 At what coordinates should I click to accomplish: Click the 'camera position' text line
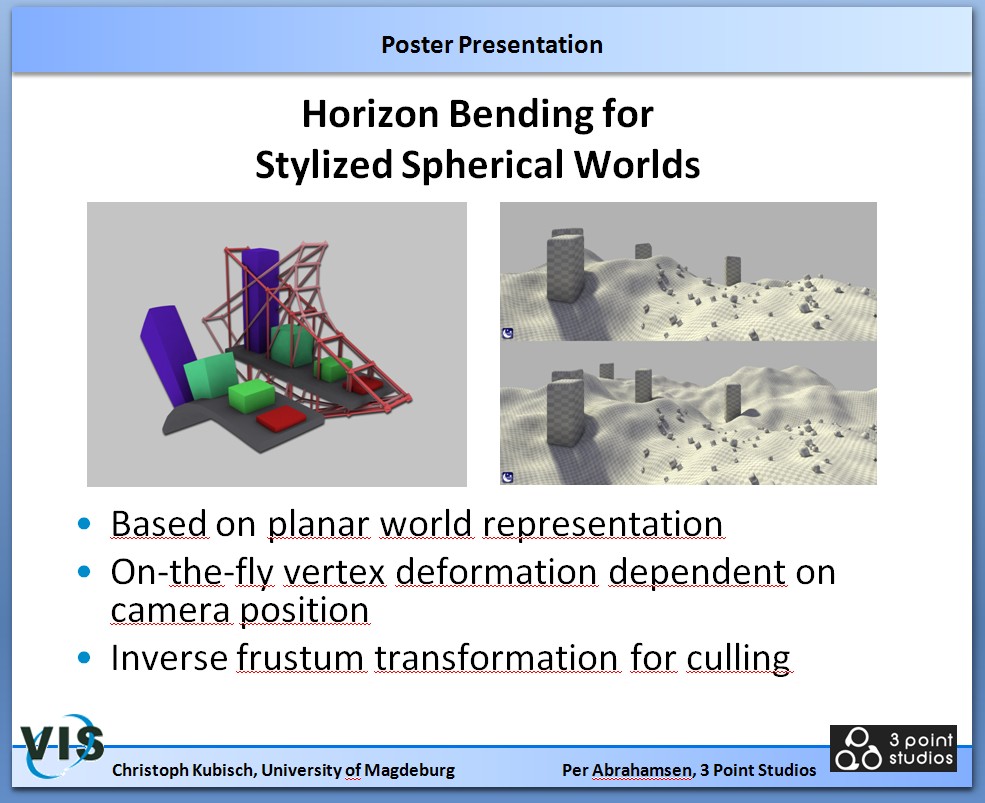tap(239, 609)
